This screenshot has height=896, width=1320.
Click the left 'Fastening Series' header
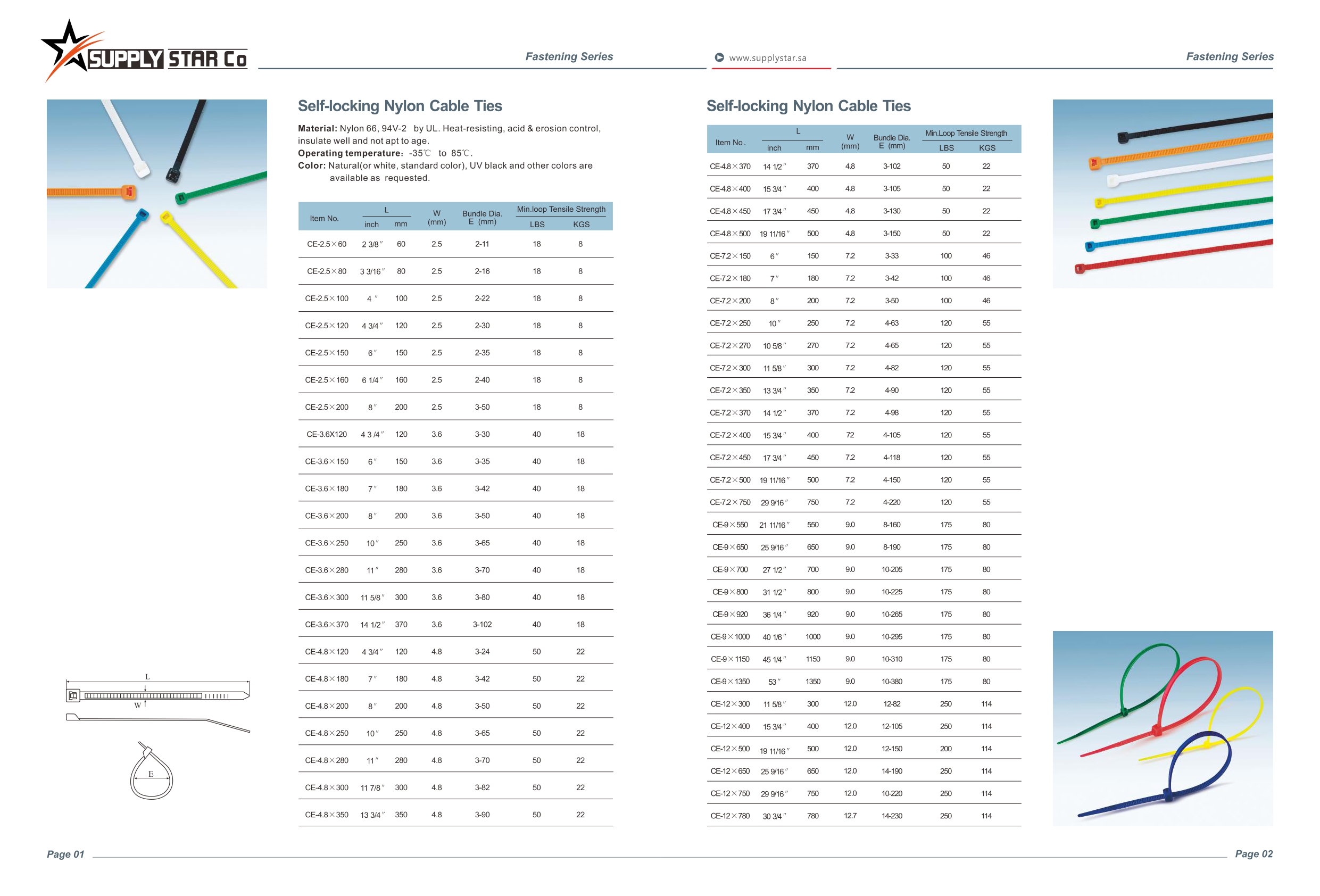tap(569, 56)
